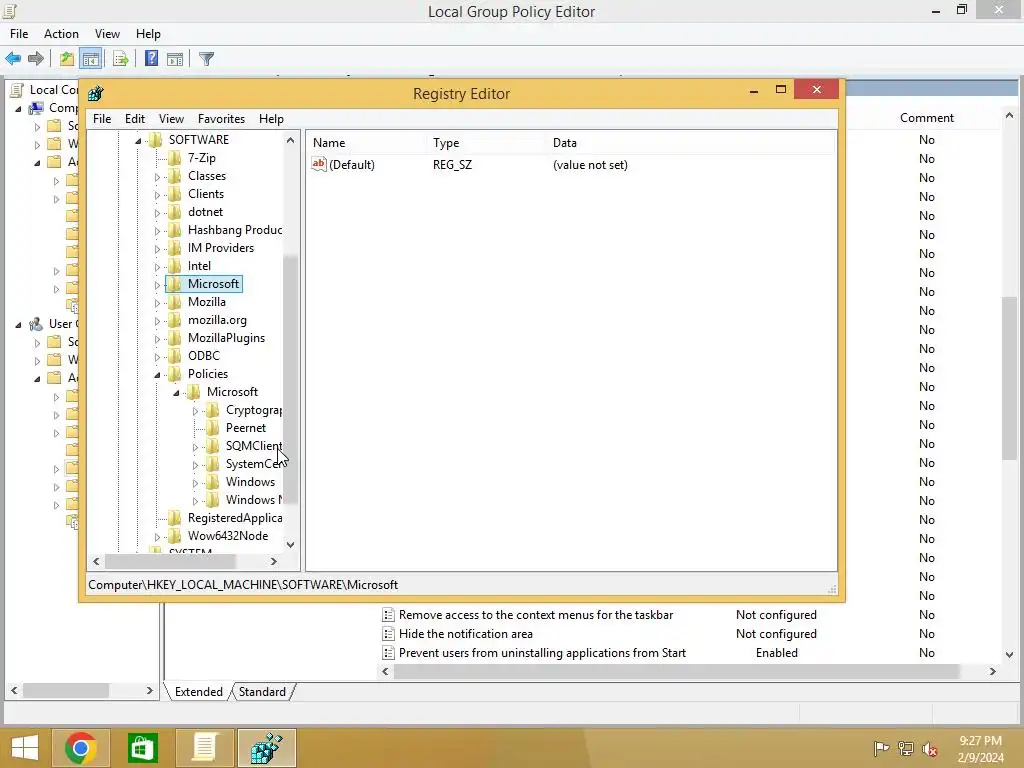The image size is (1024, 768).
Task: Click the Show/Hide Action Pane icon
Action: 175,59
